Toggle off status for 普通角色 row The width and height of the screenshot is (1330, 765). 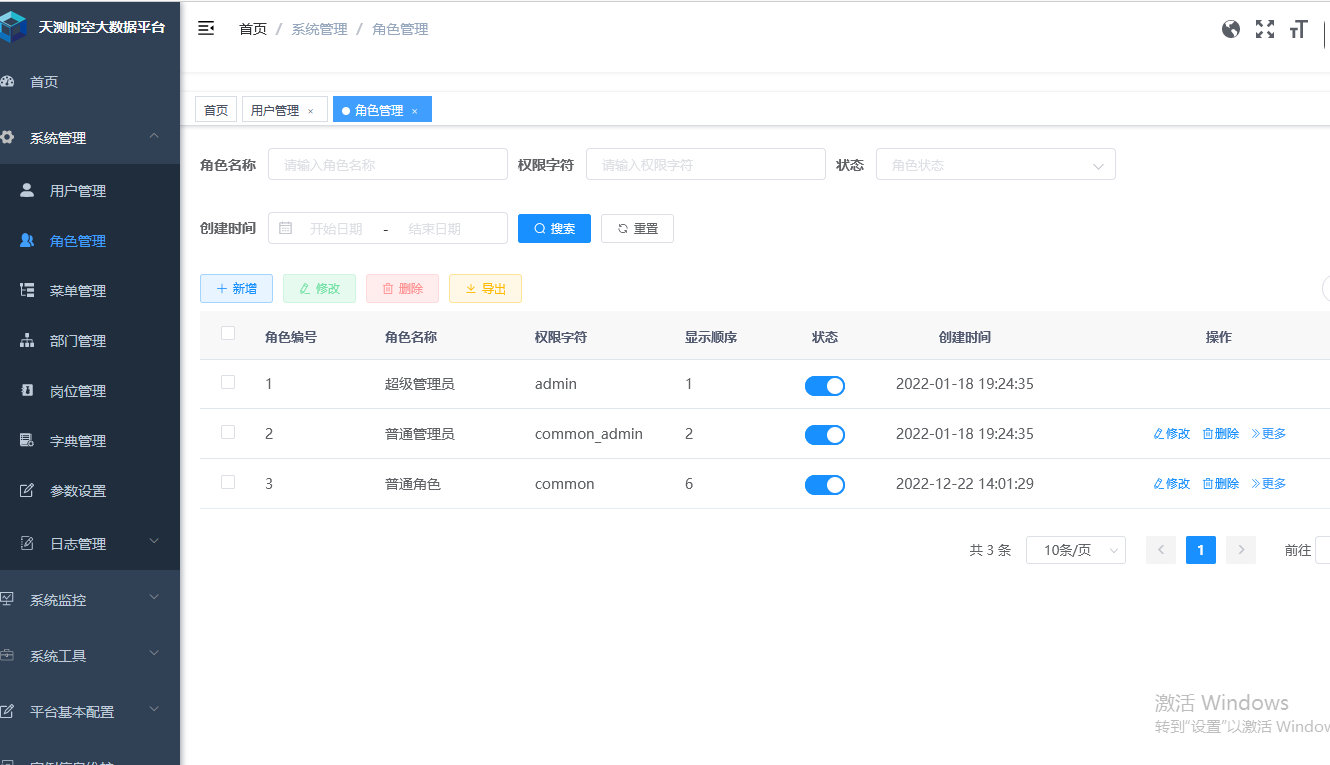click(825, 484)
